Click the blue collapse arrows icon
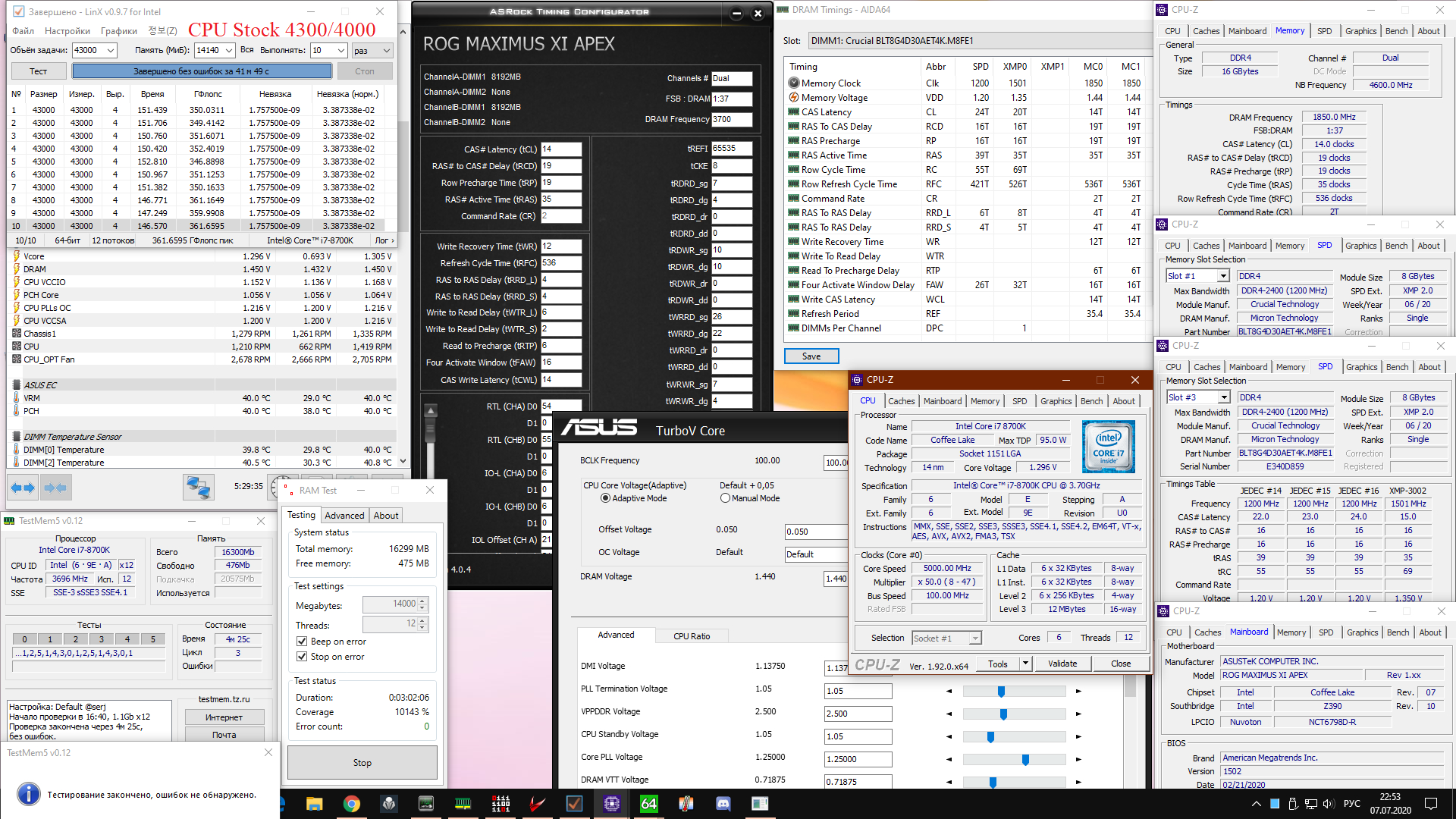This screenshot has height=819, width=1456. coord(55,488)
